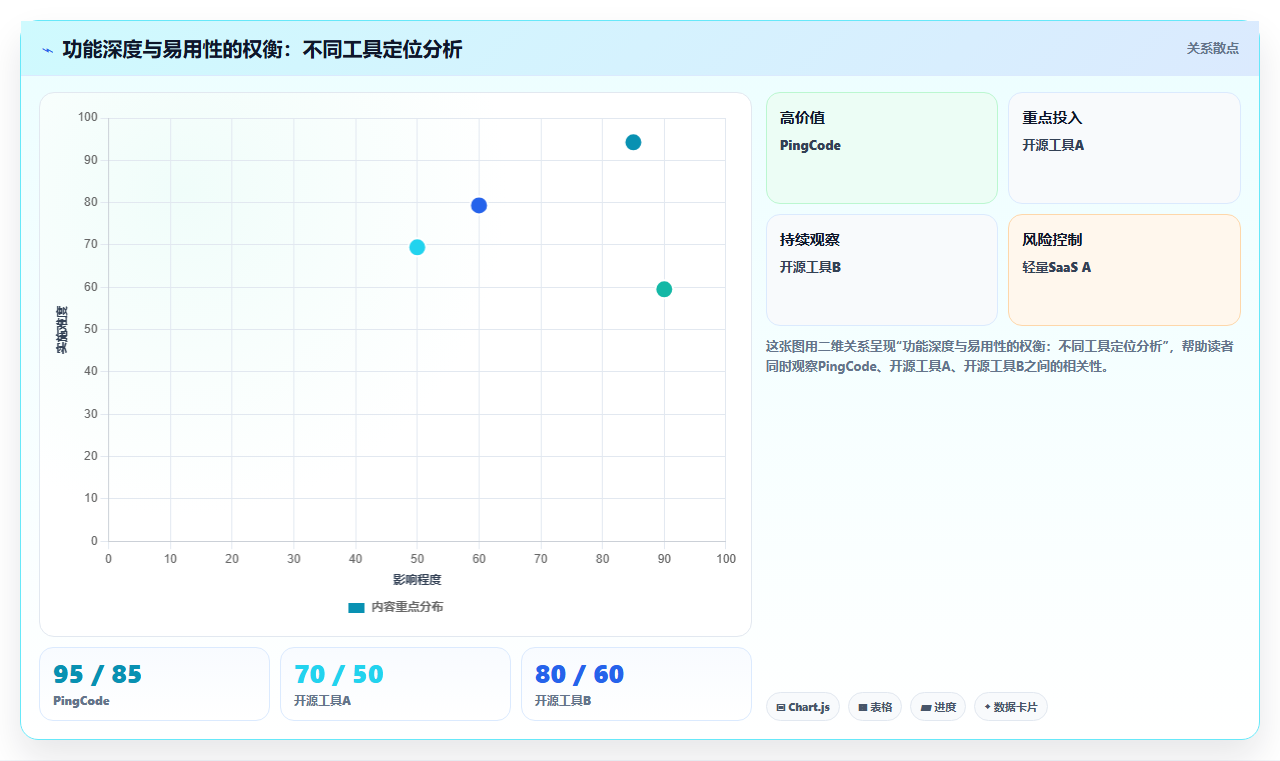1280x761 pixels.
Task: Click the lightning icon beside the title
Action: (47, 49)
